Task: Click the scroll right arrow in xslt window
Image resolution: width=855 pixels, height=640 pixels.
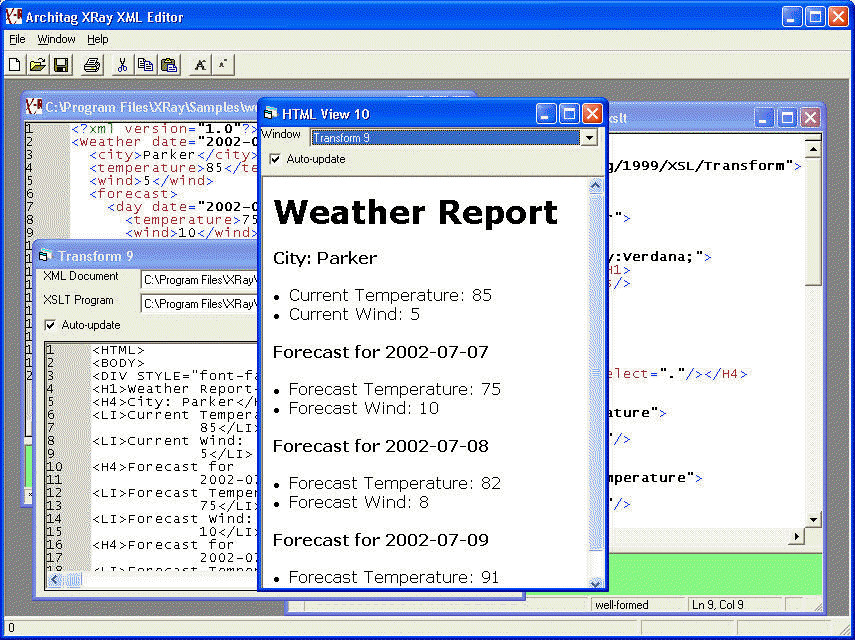Action: tap(797, 536)
